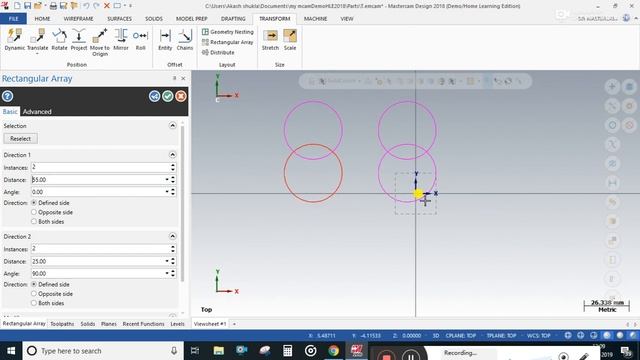This screenshot has height=360, width=640.
Task: Select the Dynamic transform tool
Action: click(15, 40)
